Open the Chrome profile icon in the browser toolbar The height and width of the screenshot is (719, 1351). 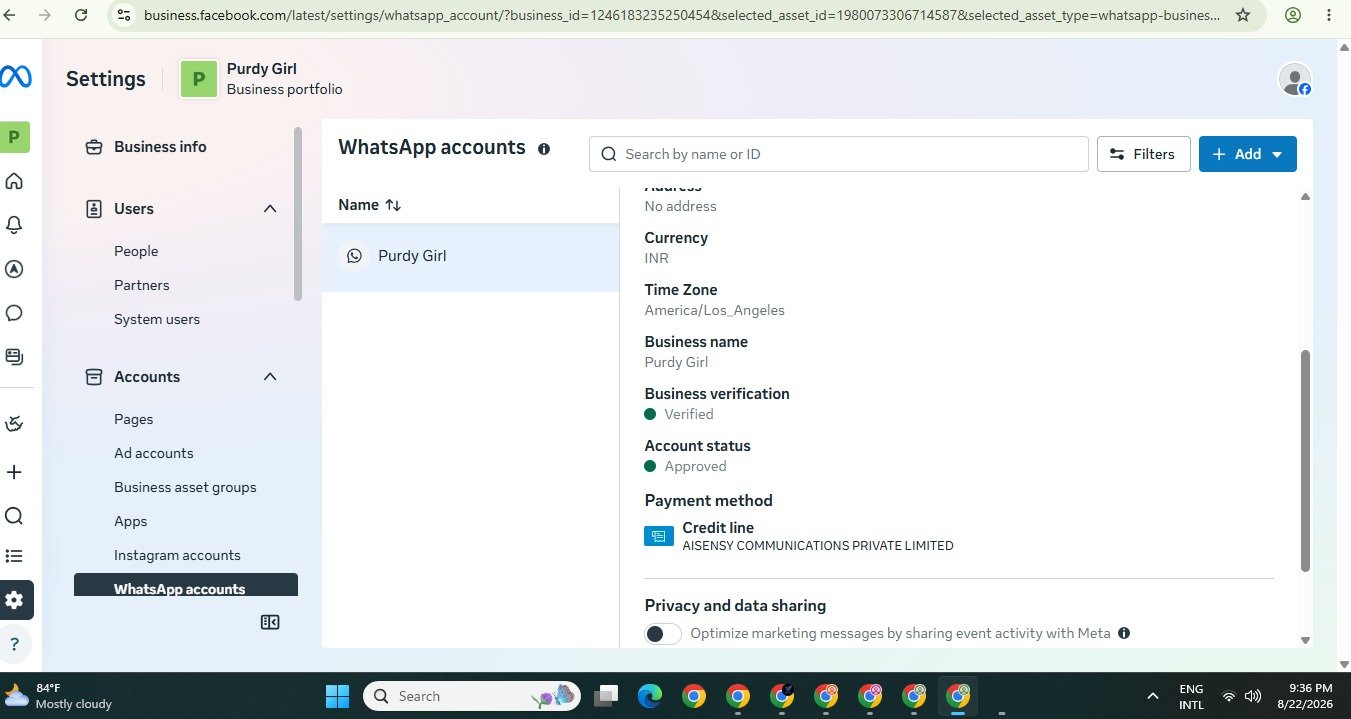1293,15
